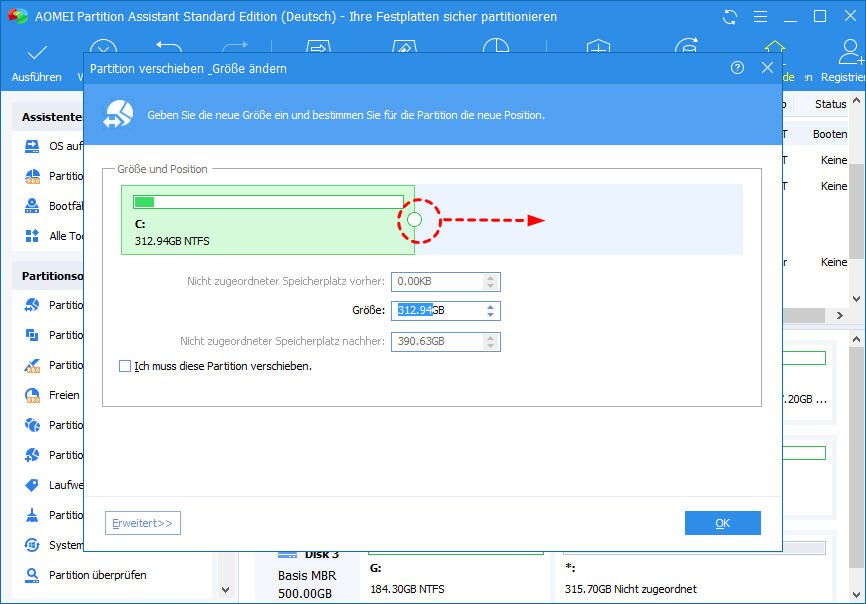The width and height of the screenshot is (866, 604).
Task: Select Partition überprüfen in the sidebar
Action: (x=70, y=575)
